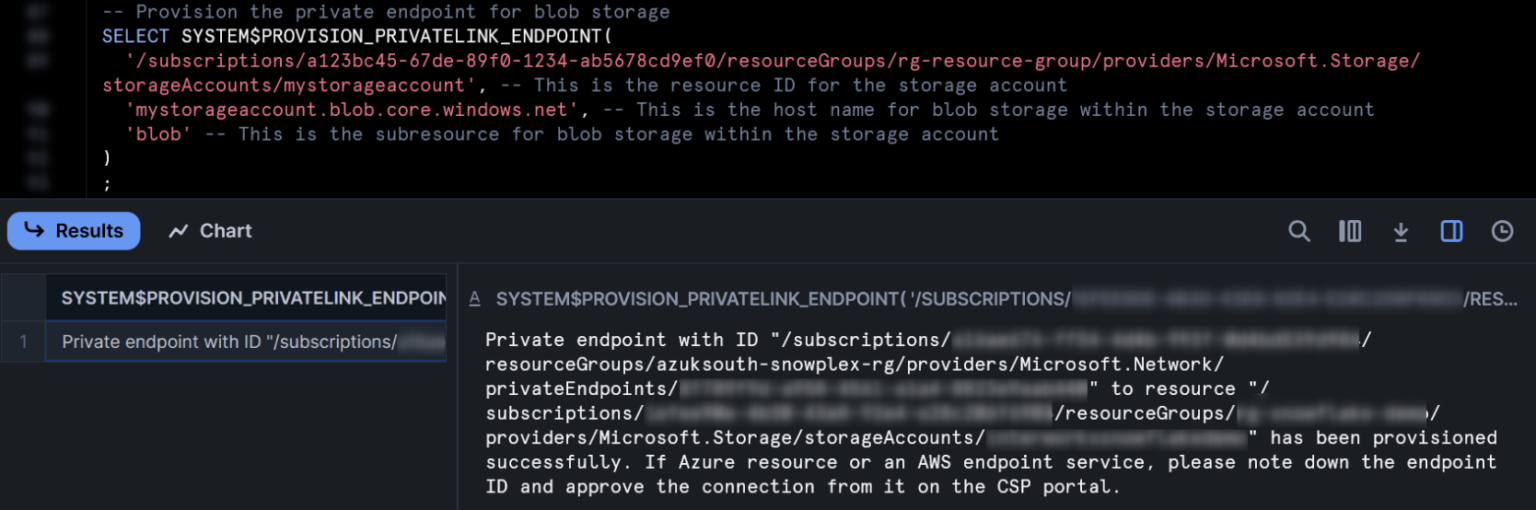Open the search results magnifier icon

tap(1299, 231)
